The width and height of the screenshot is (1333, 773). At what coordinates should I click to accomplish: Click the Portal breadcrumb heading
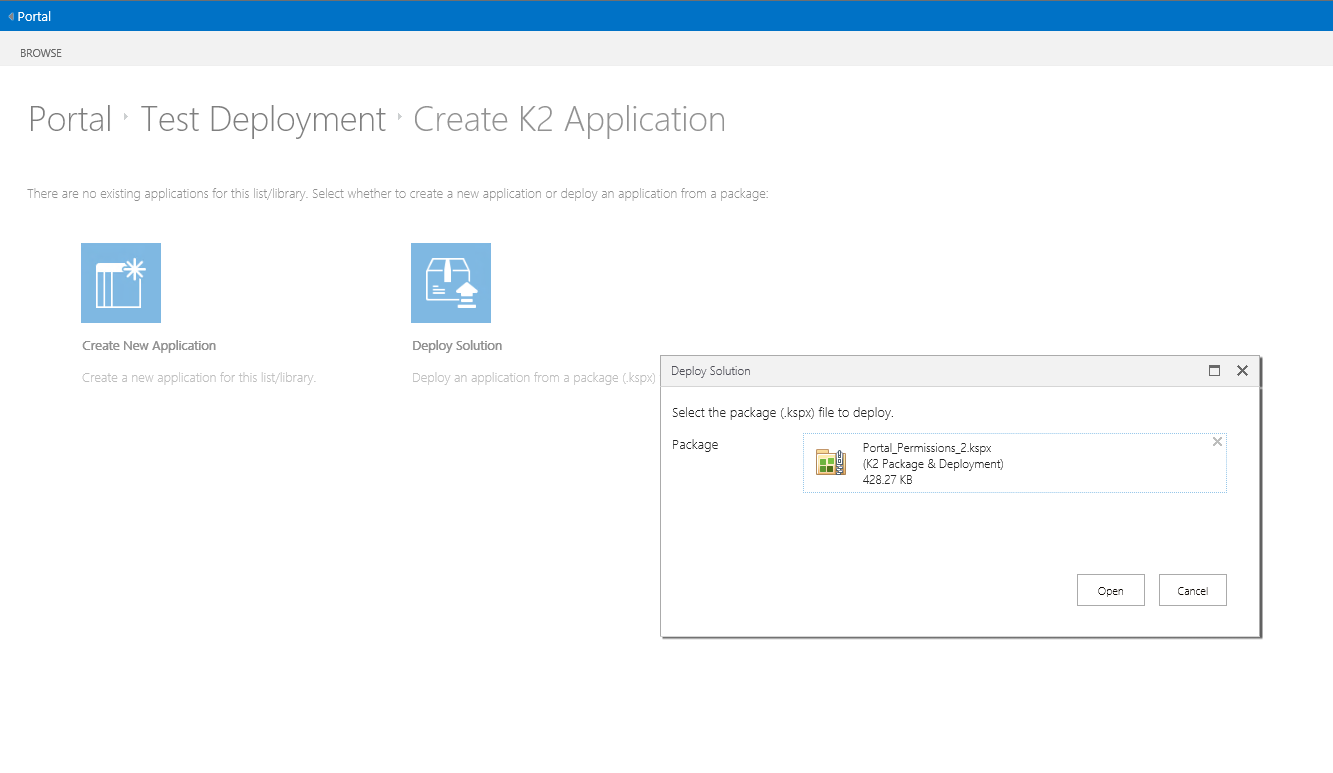click(x=70, y=119)
